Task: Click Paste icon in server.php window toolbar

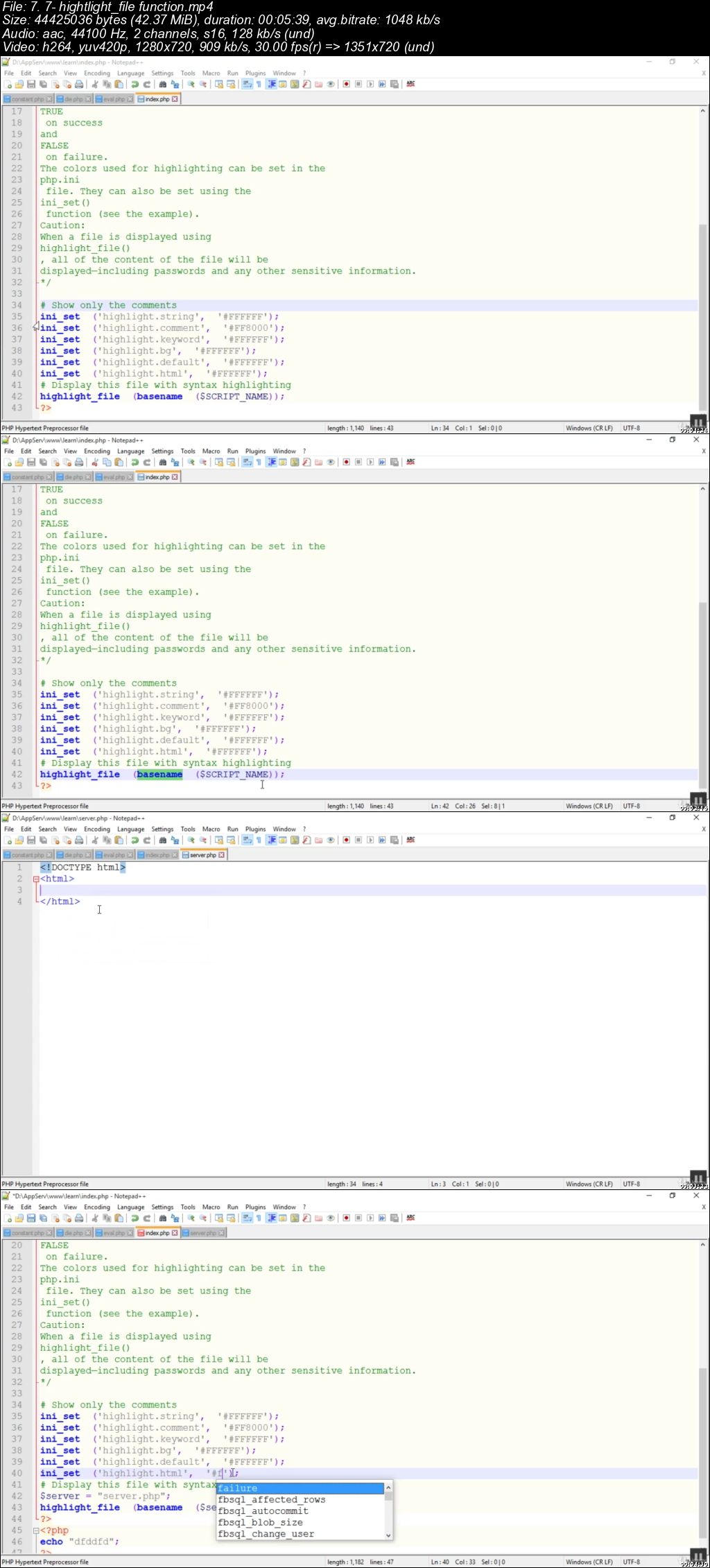Action: pyautogui.click(x=119, y=840)
